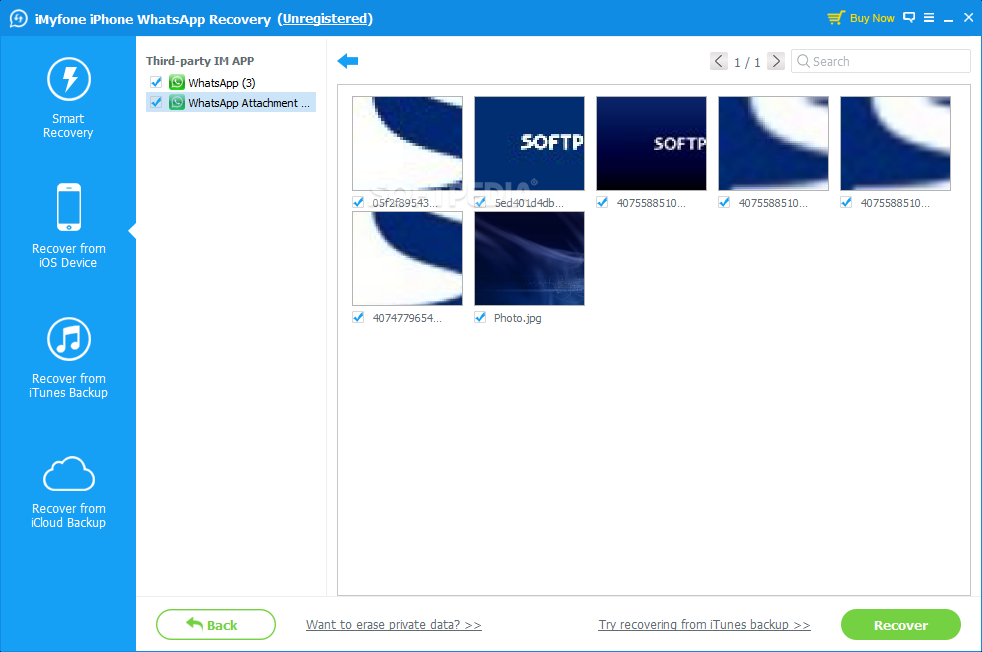Open the hamburger menu in title bar
The height and width of the screenshot is (652, 982).
929,18
